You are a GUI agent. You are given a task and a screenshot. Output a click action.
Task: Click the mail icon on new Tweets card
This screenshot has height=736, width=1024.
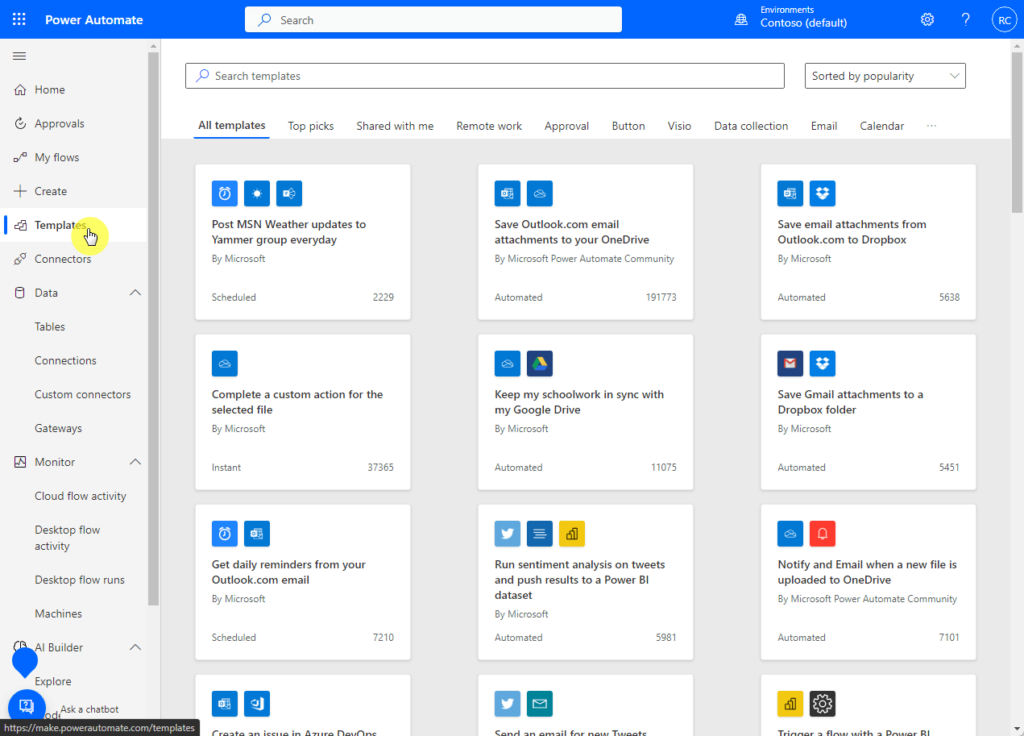(x=539, y=703)
